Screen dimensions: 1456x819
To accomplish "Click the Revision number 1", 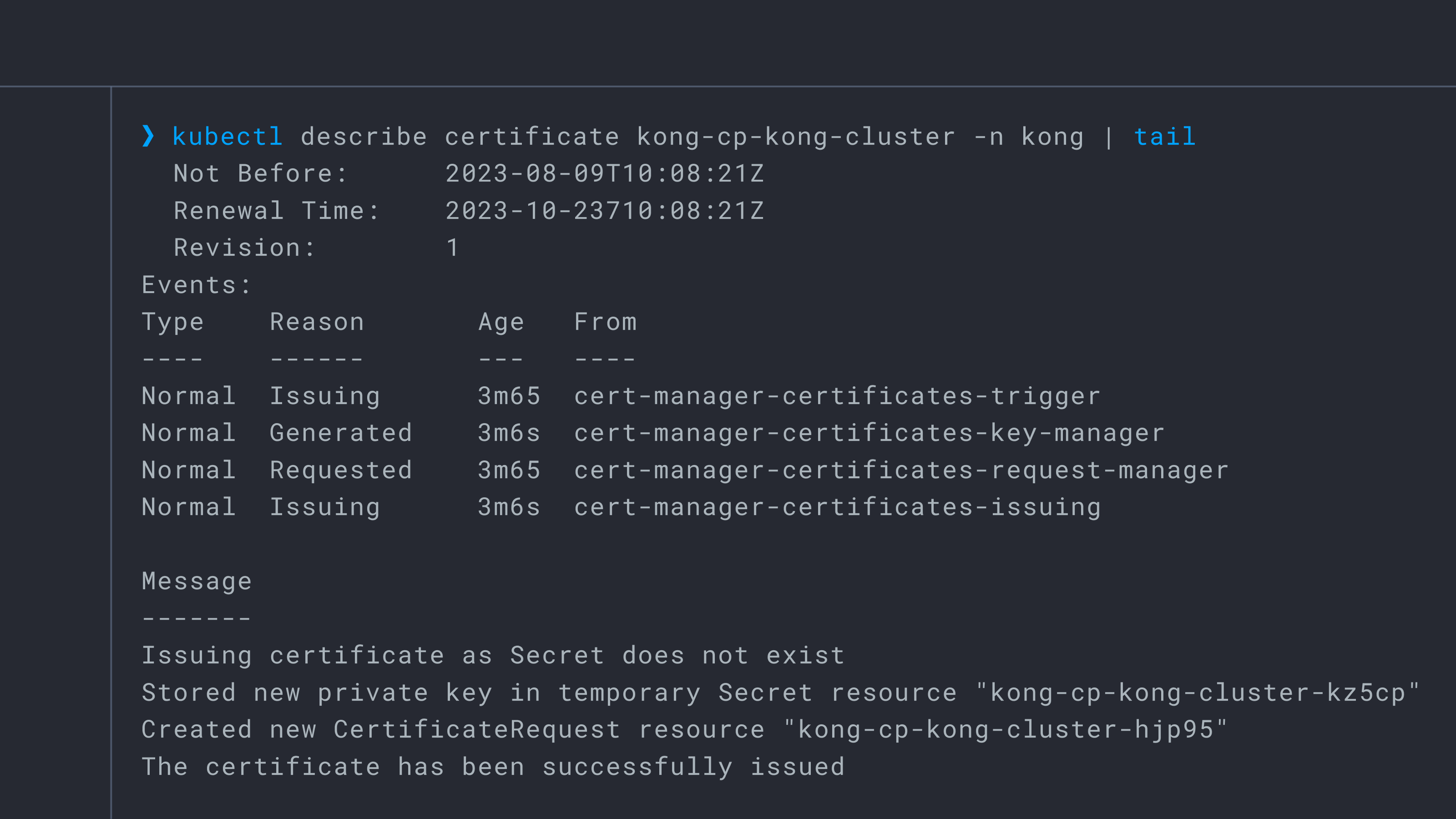I will point(452,248).
